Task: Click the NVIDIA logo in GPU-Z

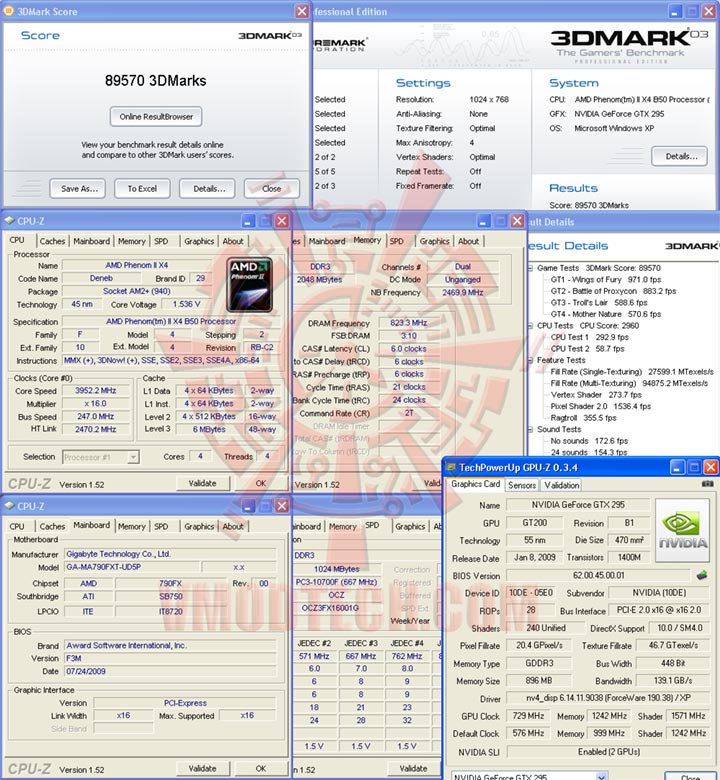Action: (x=683, y=531)
